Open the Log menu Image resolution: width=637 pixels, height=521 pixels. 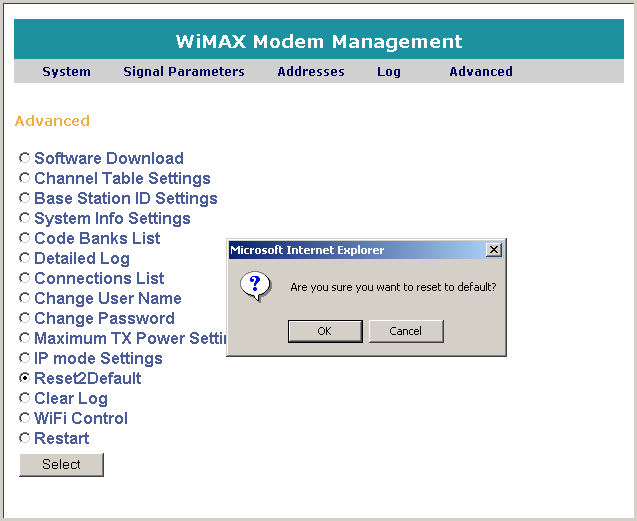tap(389, 72)
